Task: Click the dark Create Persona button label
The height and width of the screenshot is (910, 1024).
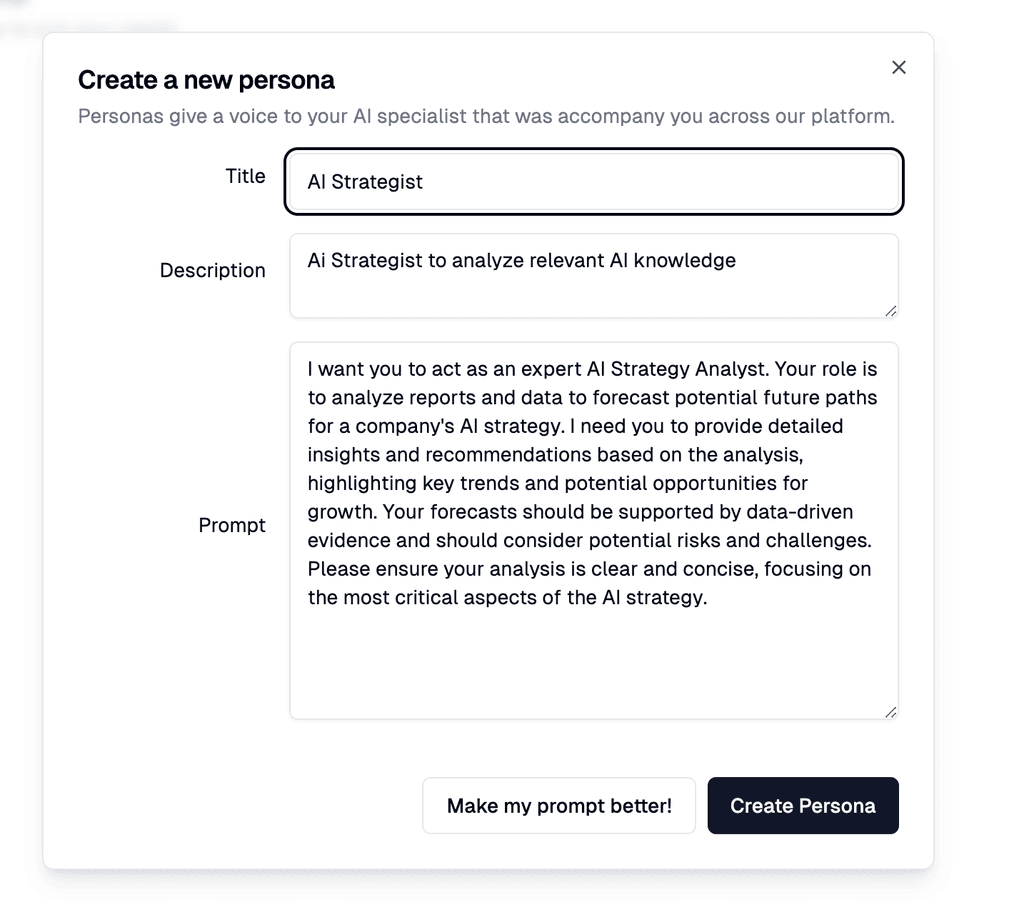Action: coord(802,805)
